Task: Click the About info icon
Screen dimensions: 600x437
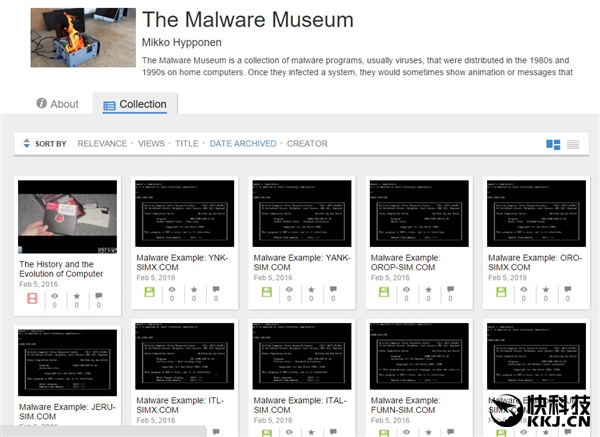Action: pyautogui.click(x=41, y=103)
